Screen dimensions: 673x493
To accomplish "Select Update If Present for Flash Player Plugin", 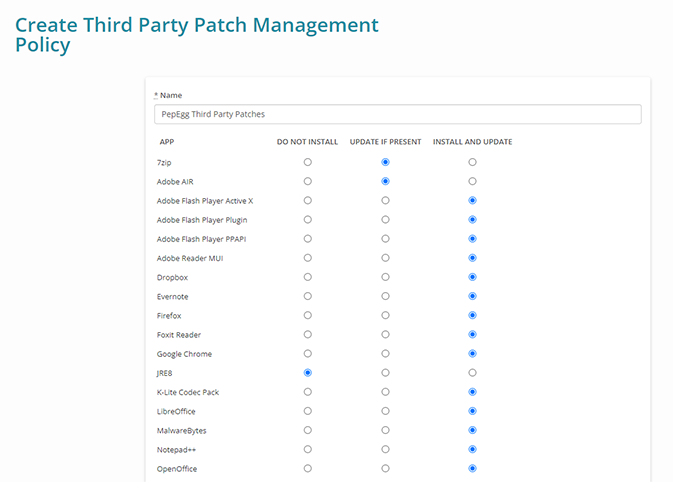I will [x=385, y=220].
